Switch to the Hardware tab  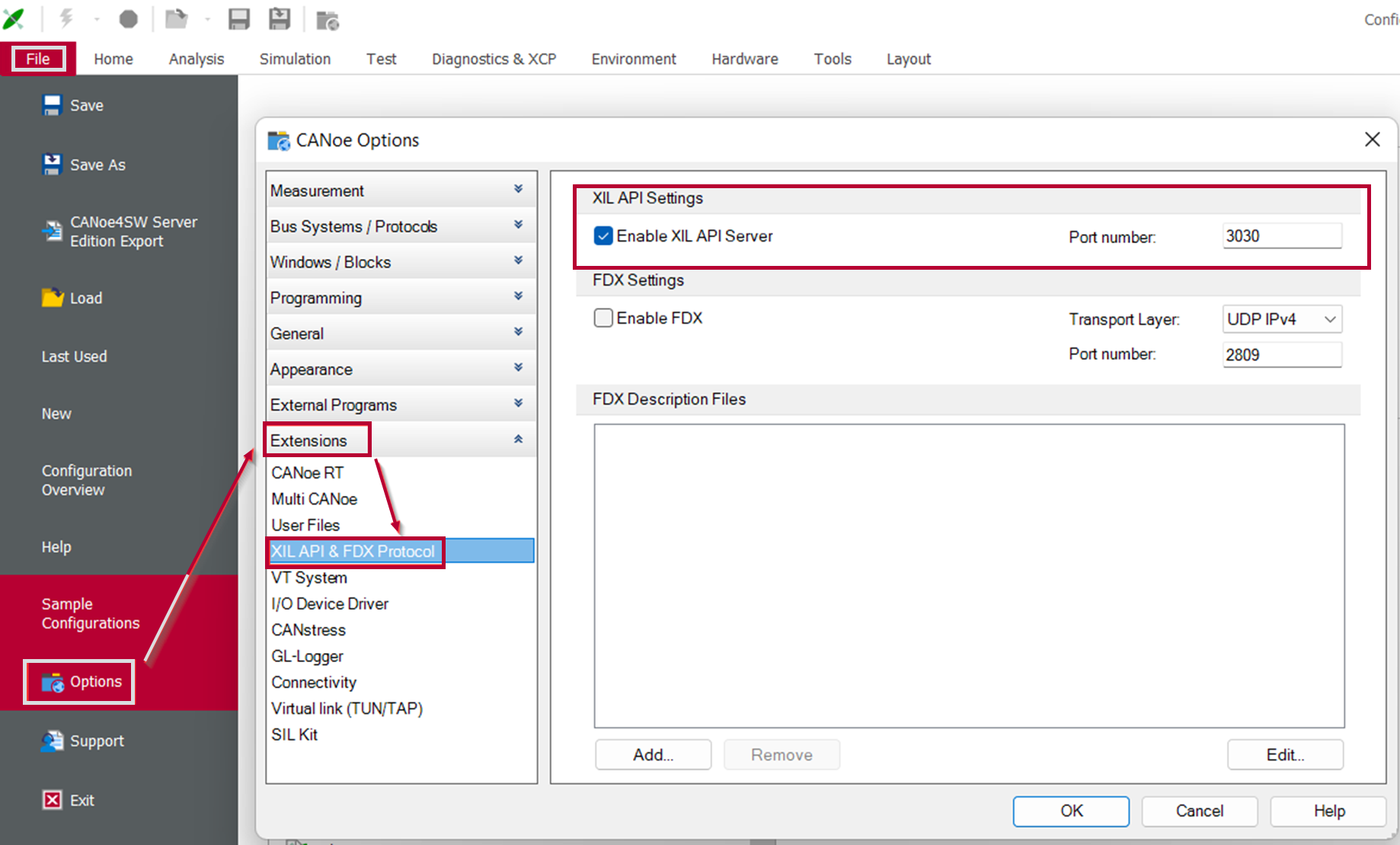(x=745, y=59)
